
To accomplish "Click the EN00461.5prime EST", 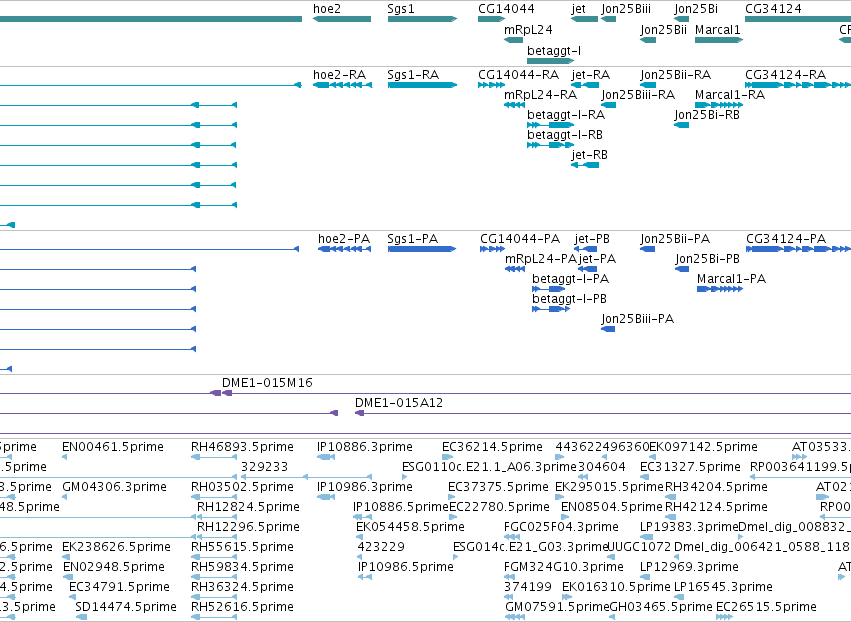I will tap(65, 457).
